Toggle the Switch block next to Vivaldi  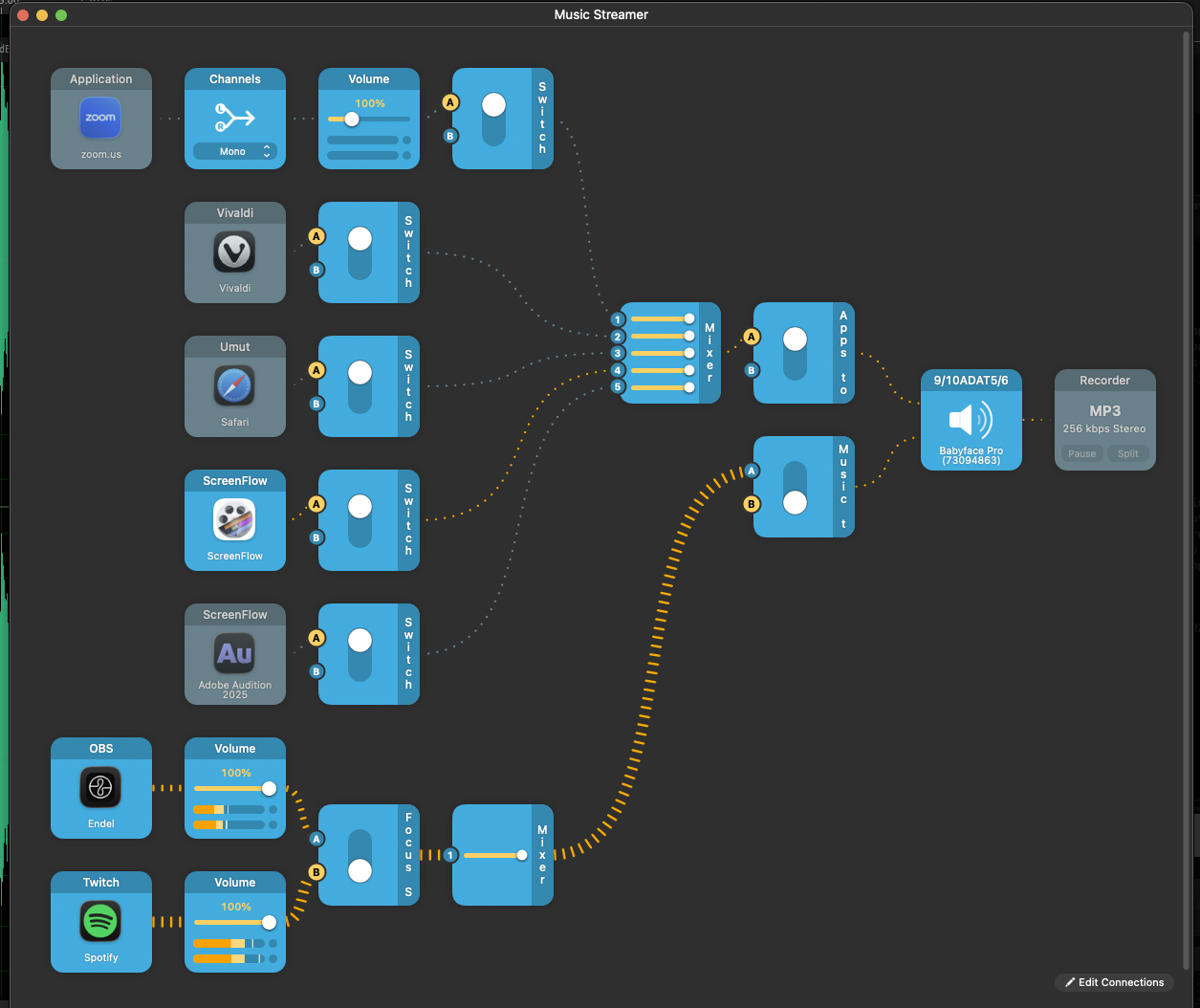(x=360, y=252)
